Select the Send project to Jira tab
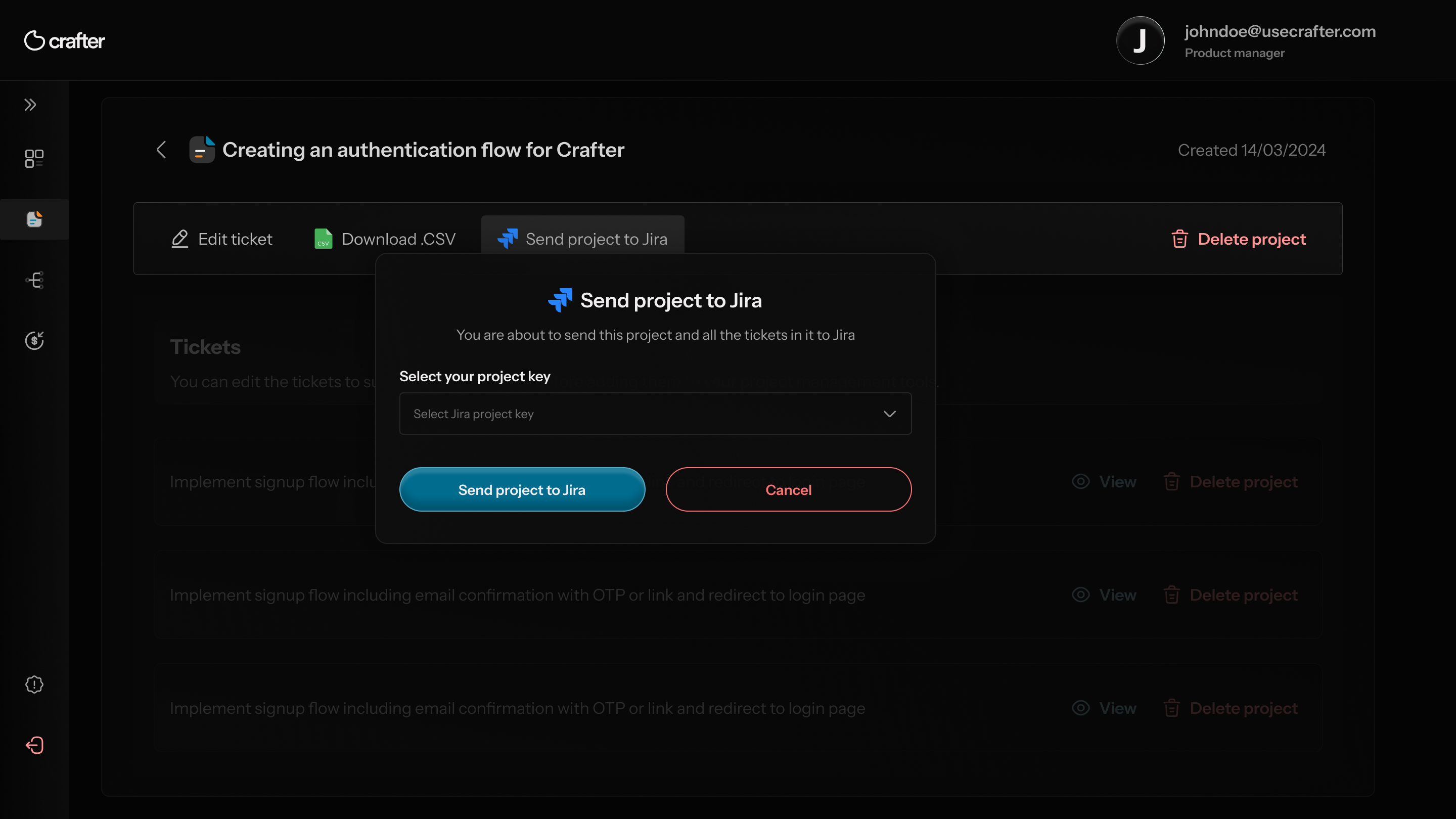The image size is (1456, 819). pyautogui.click(x=583, y=239)
